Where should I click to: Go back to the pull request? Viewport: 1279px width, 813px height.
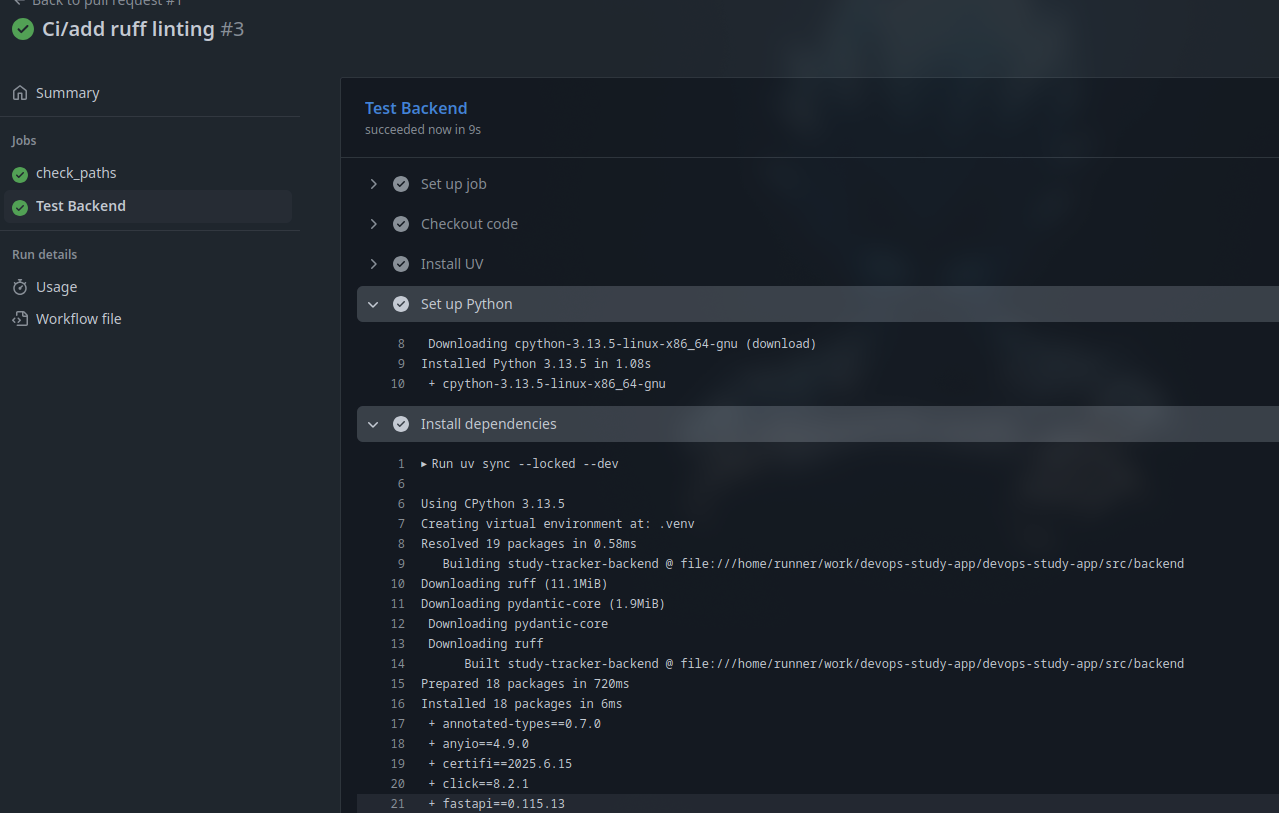tap(98, 3)
